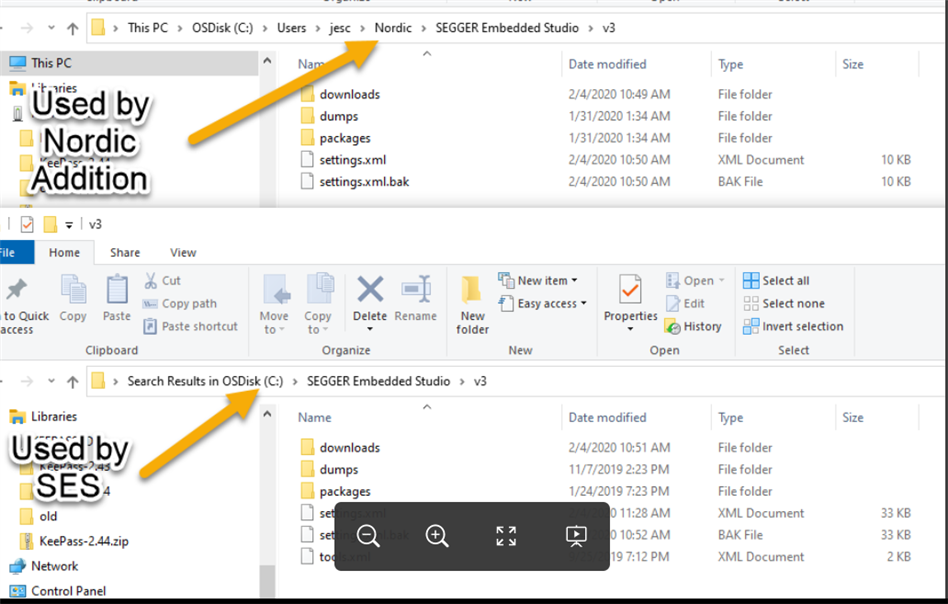Zoom in using the magnifier plus icon
The image size is (948, 604).
click(x=437, y=536)
